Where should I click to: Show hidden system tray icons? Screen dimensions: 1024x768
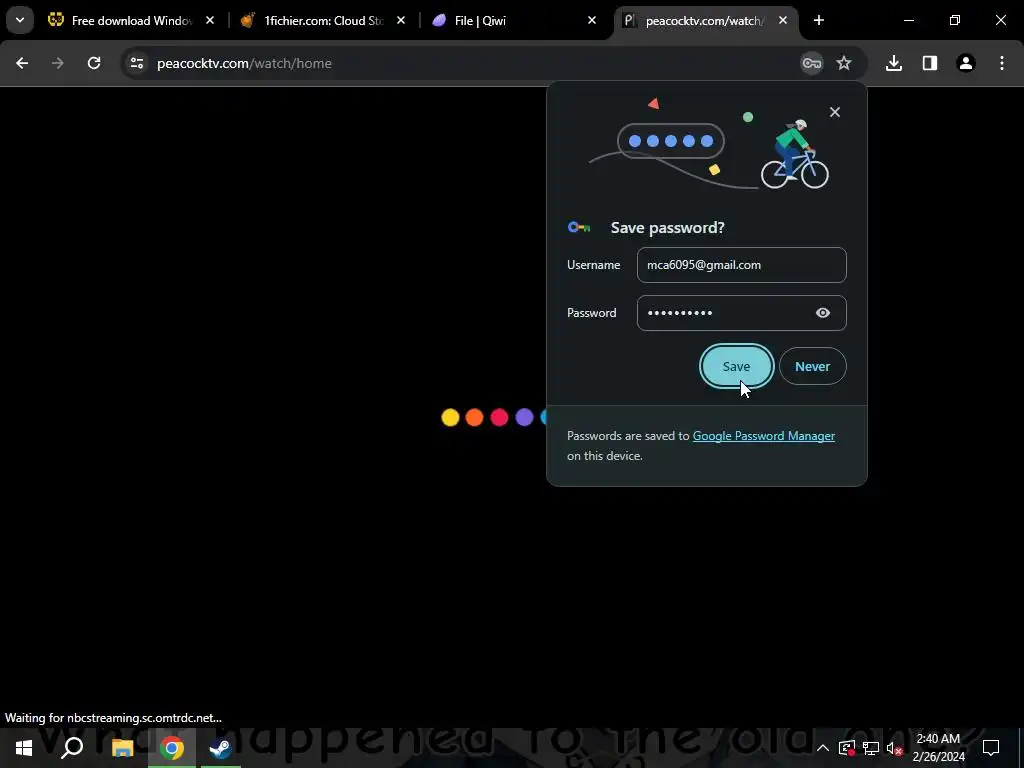pyautogui.click(x=823, y=748)
